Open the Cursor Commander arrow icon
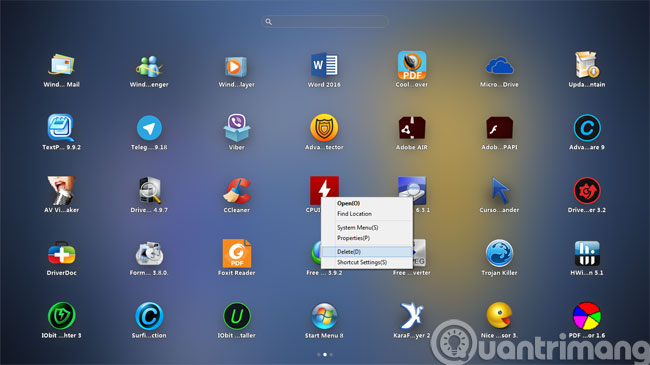The height and width of the screenshot is (365, 650). click(499, 190)
